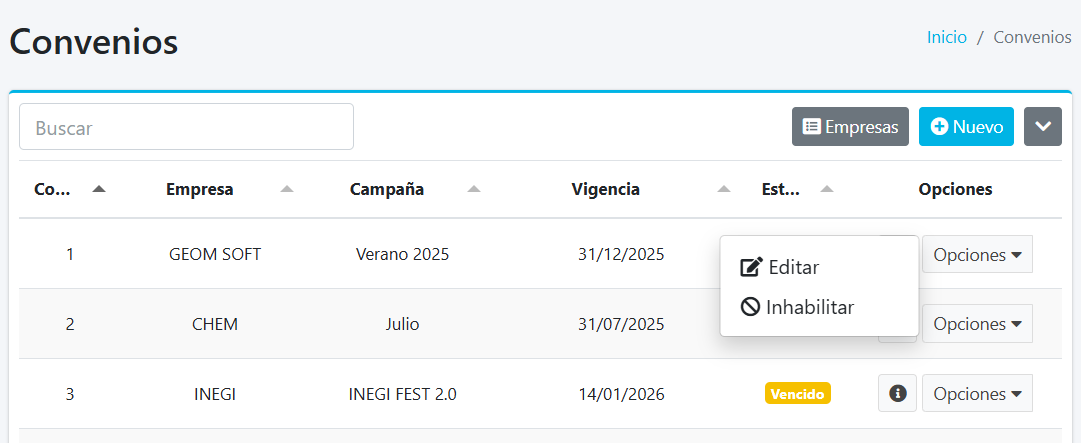The image size is (1081, 443).
Task: Go to Inicio via breadcrumb link
Action: click(x=946, y=37)
